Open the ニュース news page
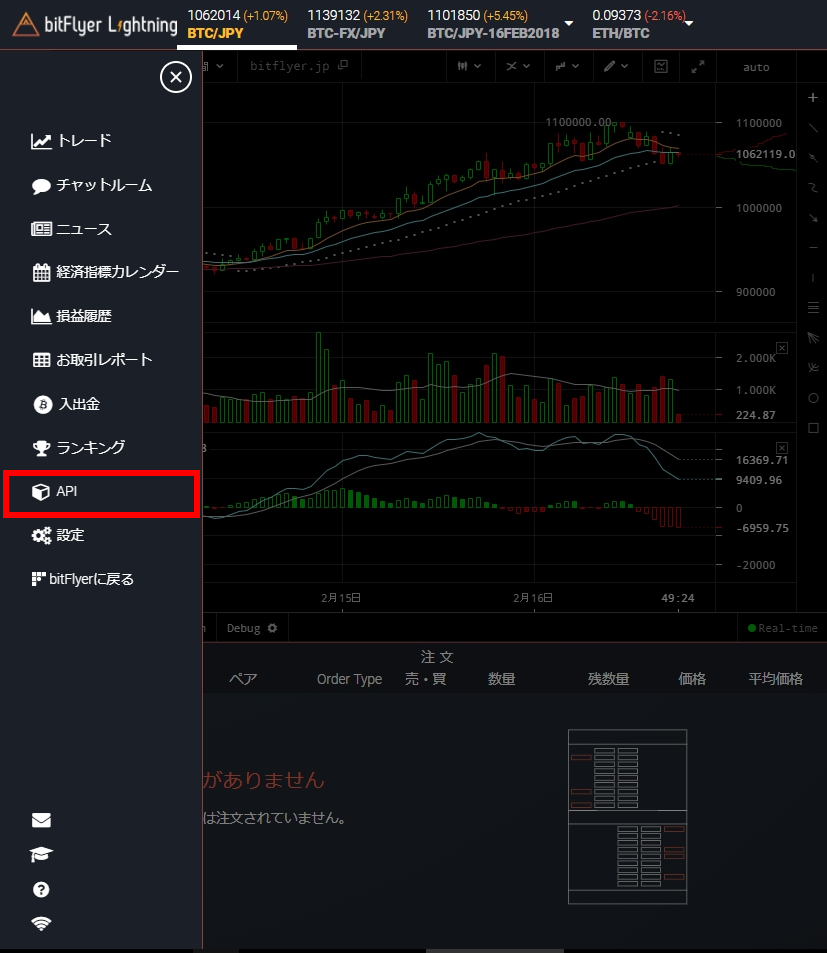Viewport: 827px width, 953px height. click(71, 229)
